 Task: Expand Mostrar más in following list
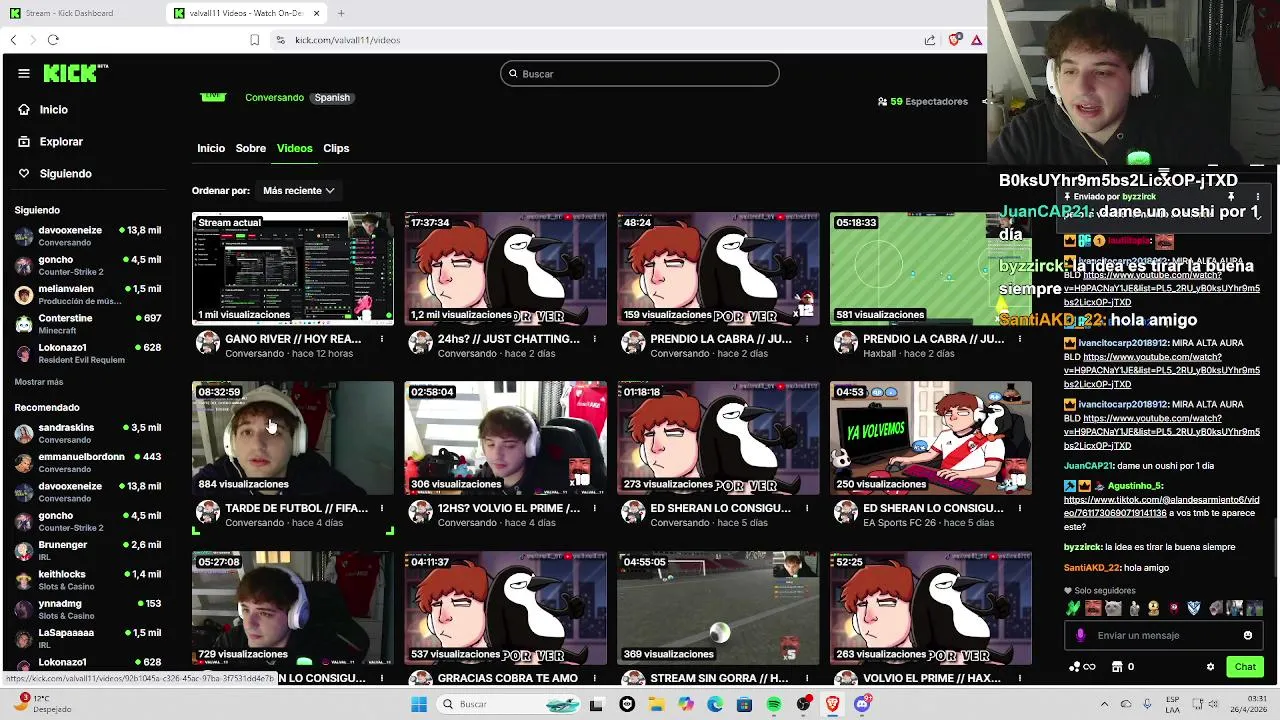pyautogui.click(x=39, y=382)
